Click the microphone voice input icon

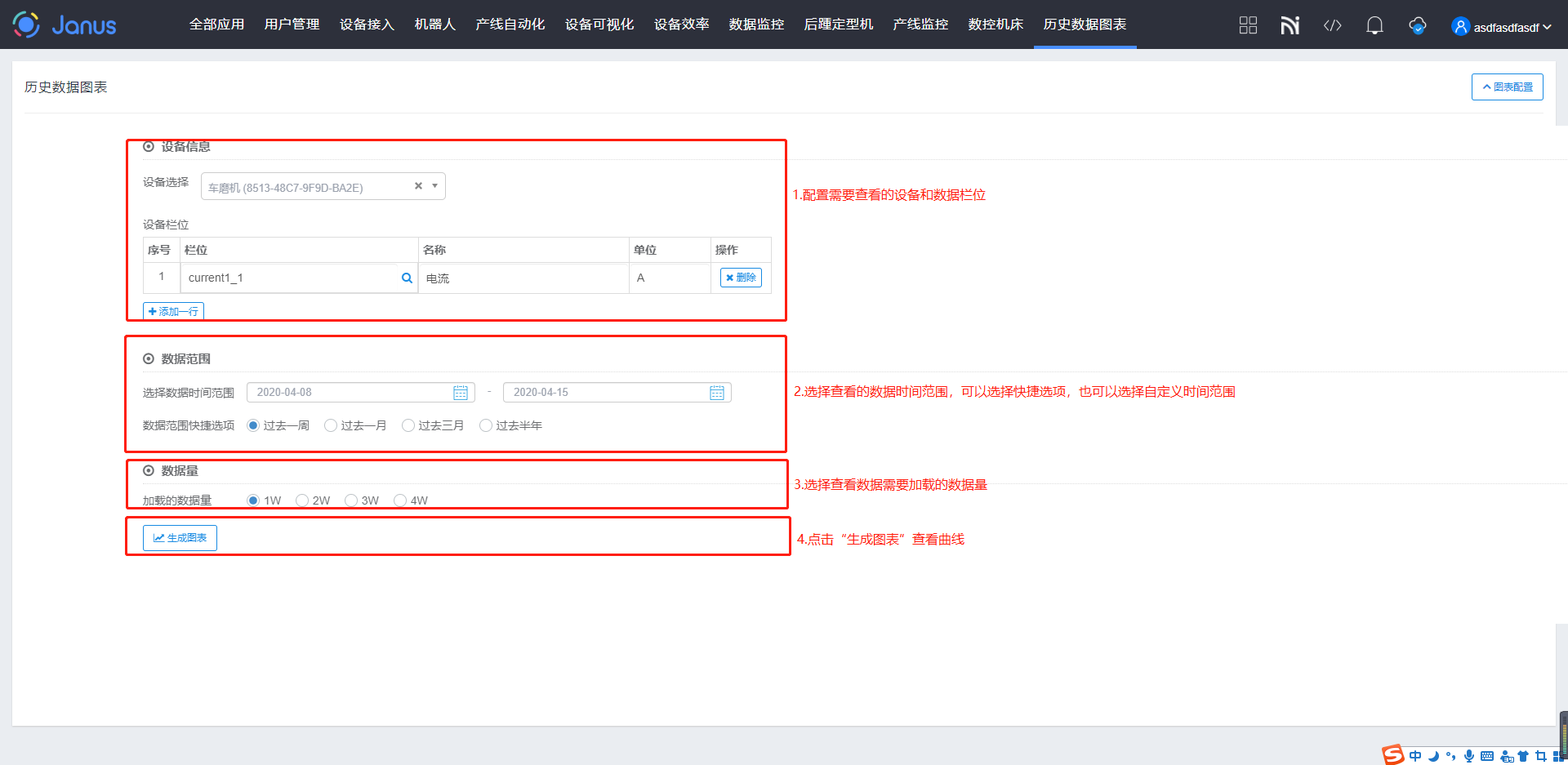(x=1469, y=756)
